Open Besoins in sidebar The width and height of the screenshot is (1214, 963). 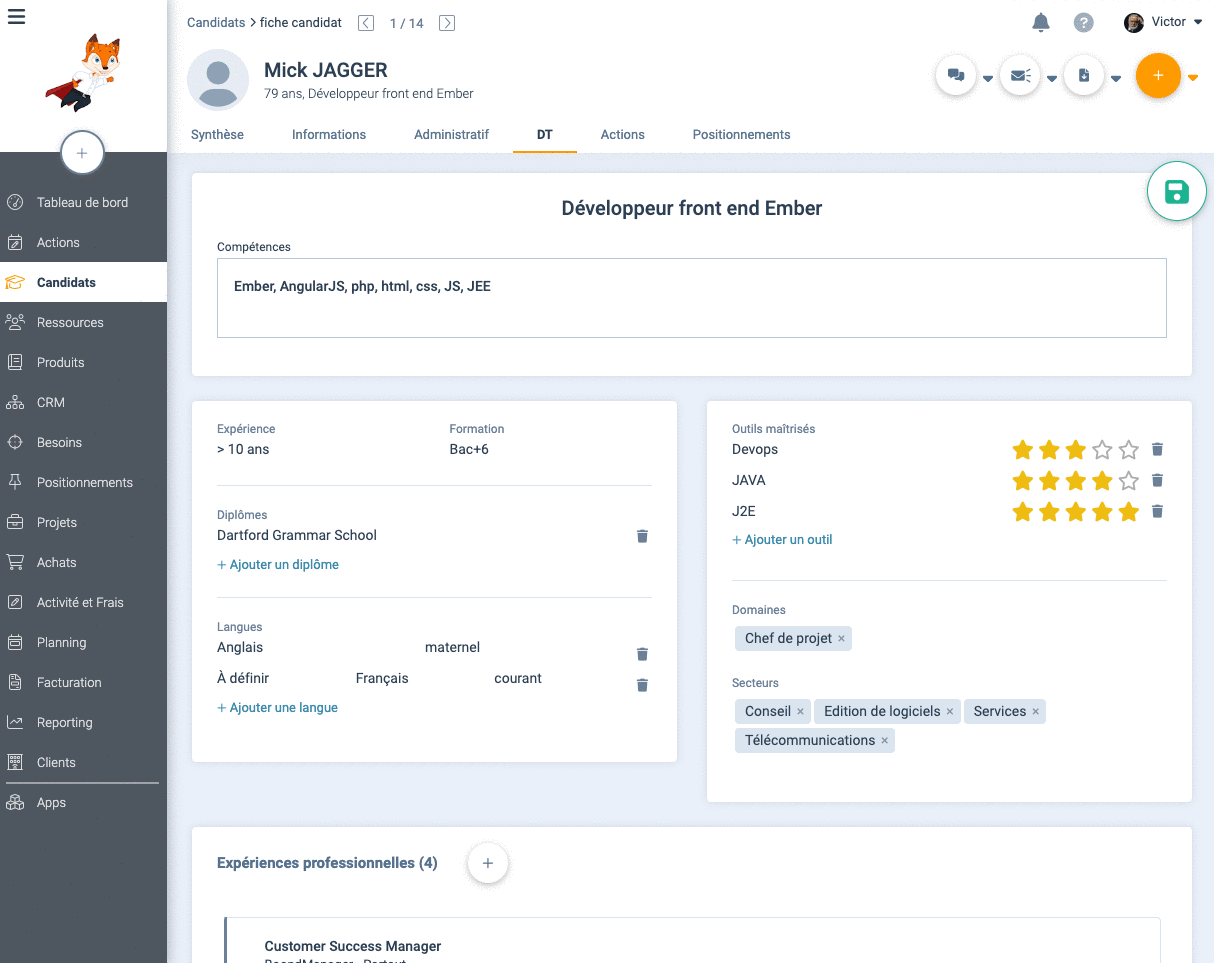point(83,442)
